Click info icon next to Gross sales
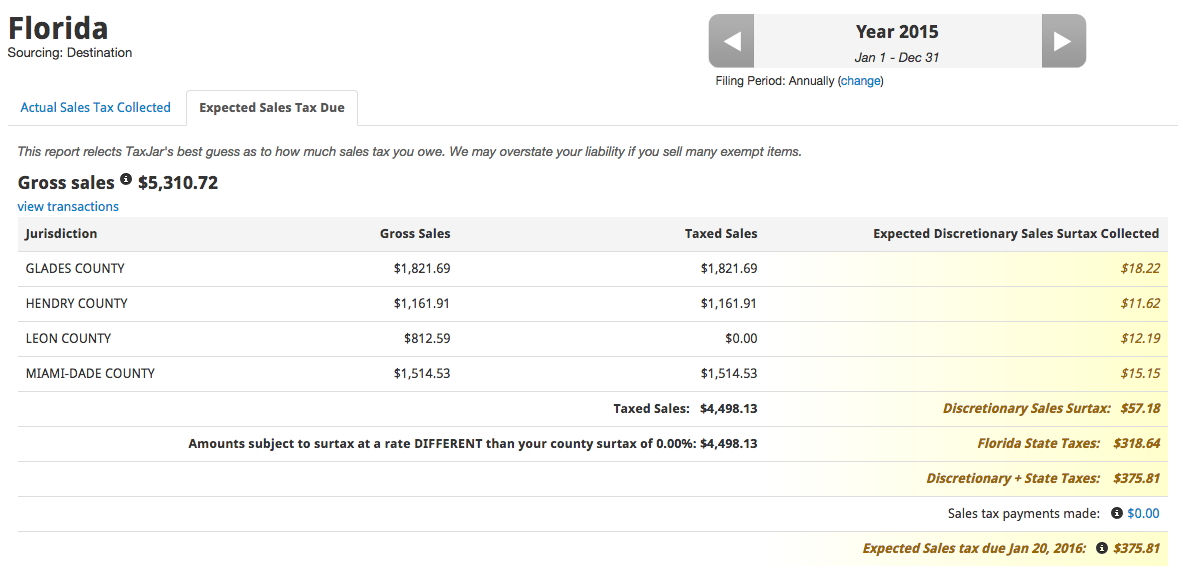 click(126, 180)
